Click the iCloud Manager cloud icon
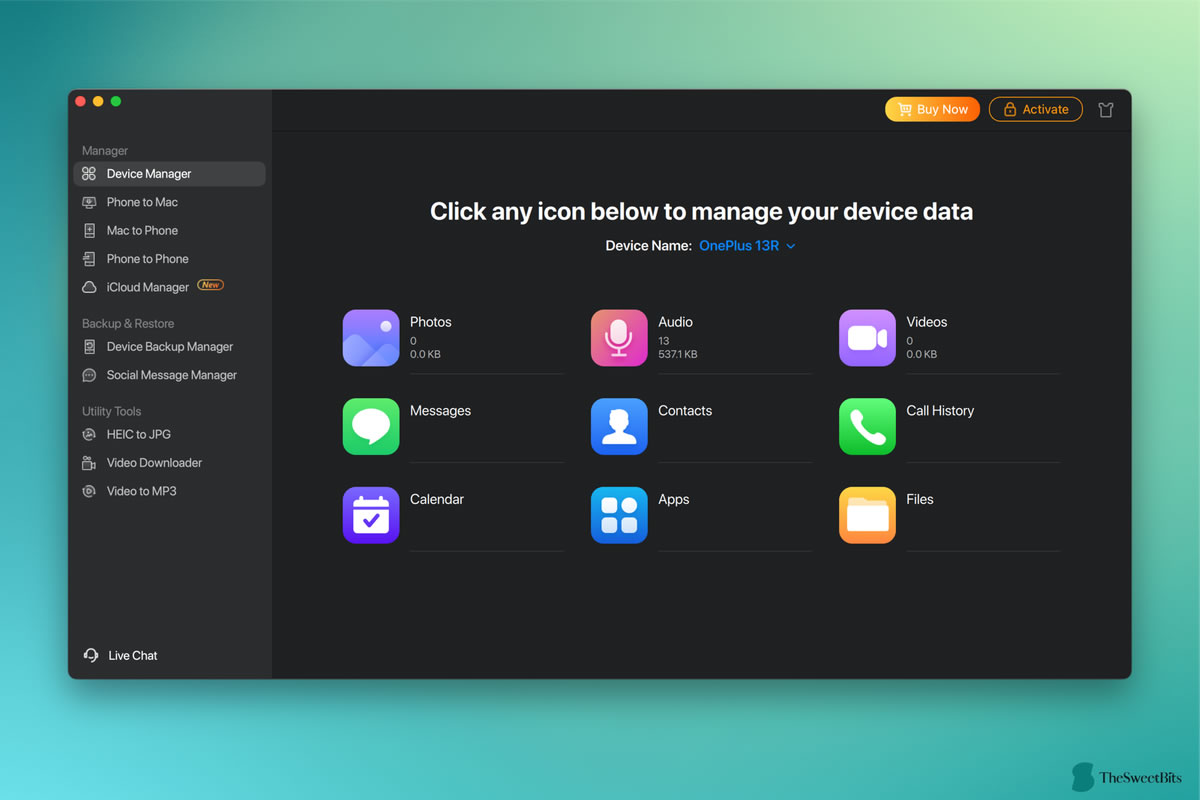 click(x=89, y=287)
